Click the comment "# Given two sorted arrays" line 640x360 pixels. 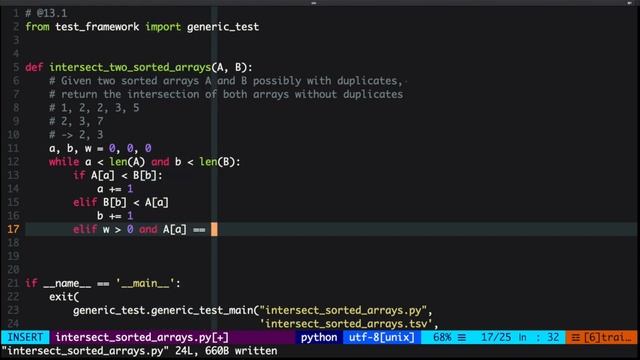(x=226, y=81)
